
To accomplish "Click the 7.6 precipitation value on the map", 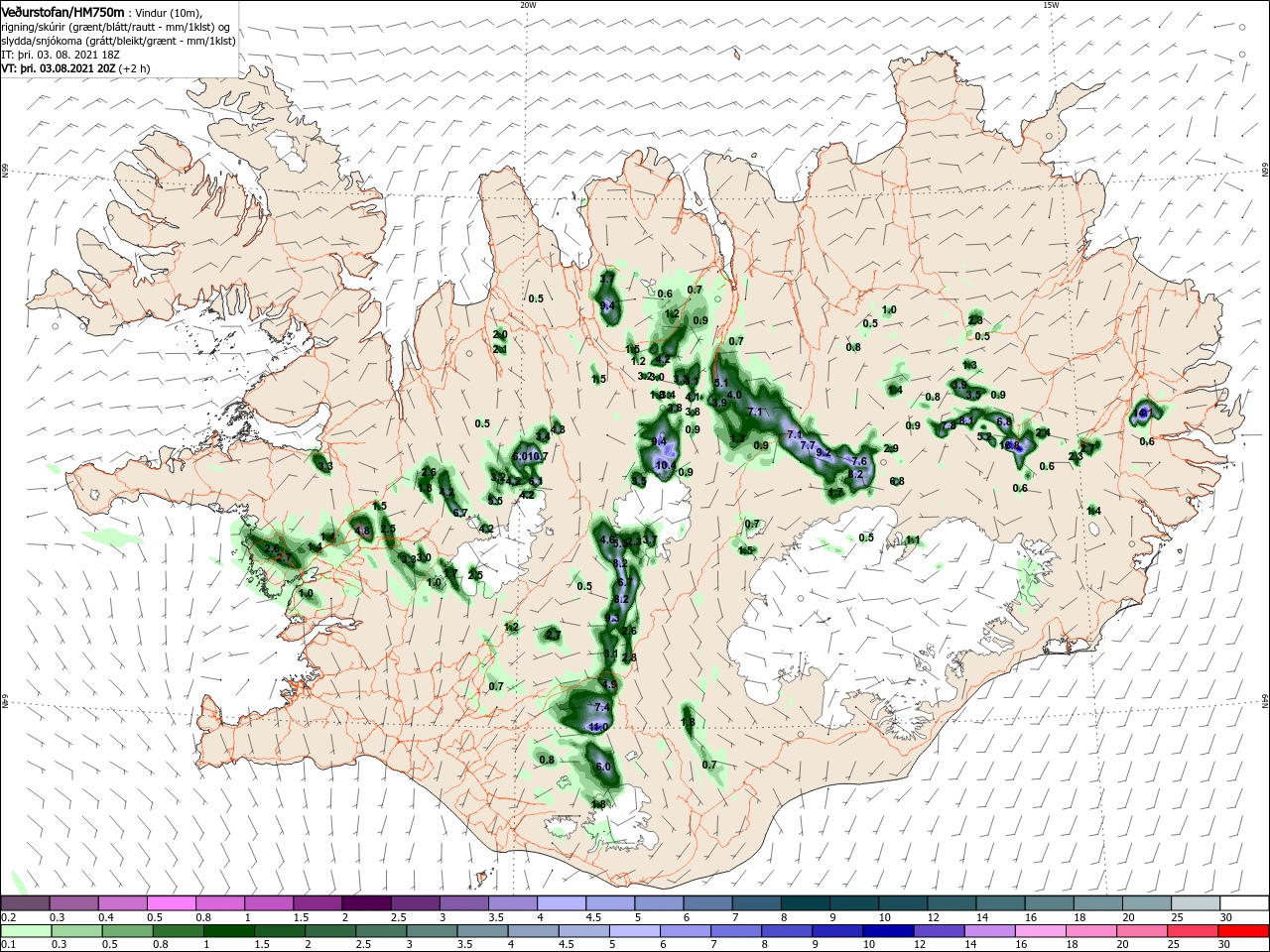I will (859, 461).
